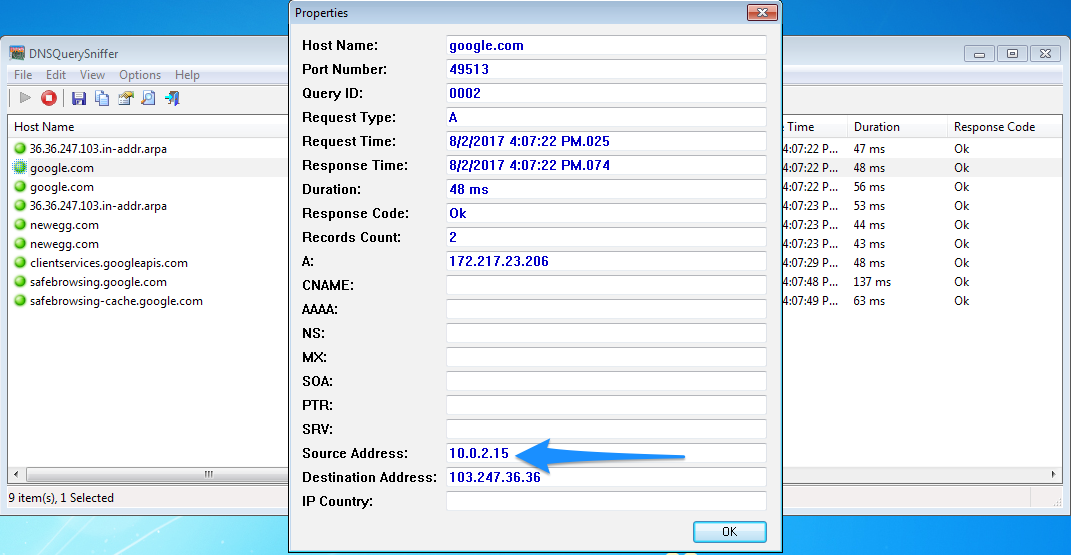
Task: Click the Request Time field
Action: tap(606, 141)
